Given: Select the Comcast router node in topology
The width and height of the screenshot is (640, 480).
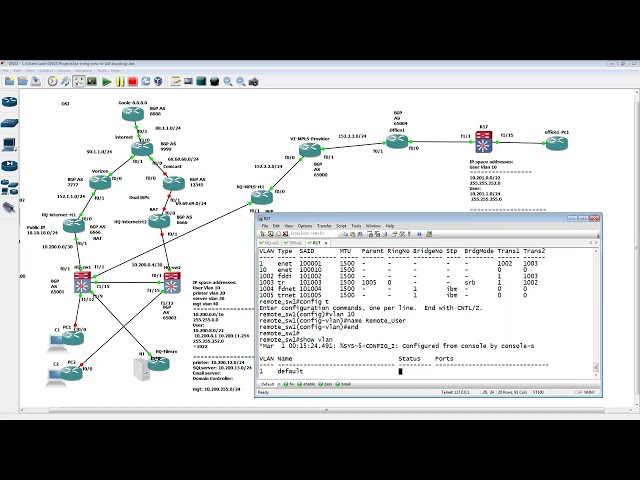Looking at the screenshot, I should coord(174,182).
